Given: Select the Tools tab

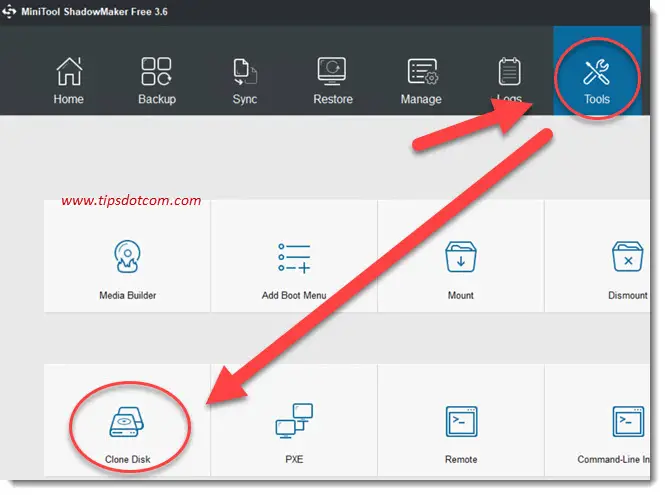Looking at the screenshot, I should (x=597, y=71).
